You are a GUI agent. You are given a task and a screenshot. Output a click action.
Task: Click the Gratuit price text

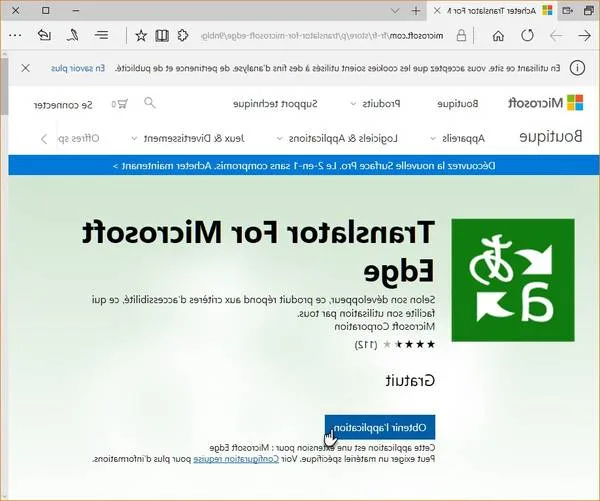pos(410,380)
